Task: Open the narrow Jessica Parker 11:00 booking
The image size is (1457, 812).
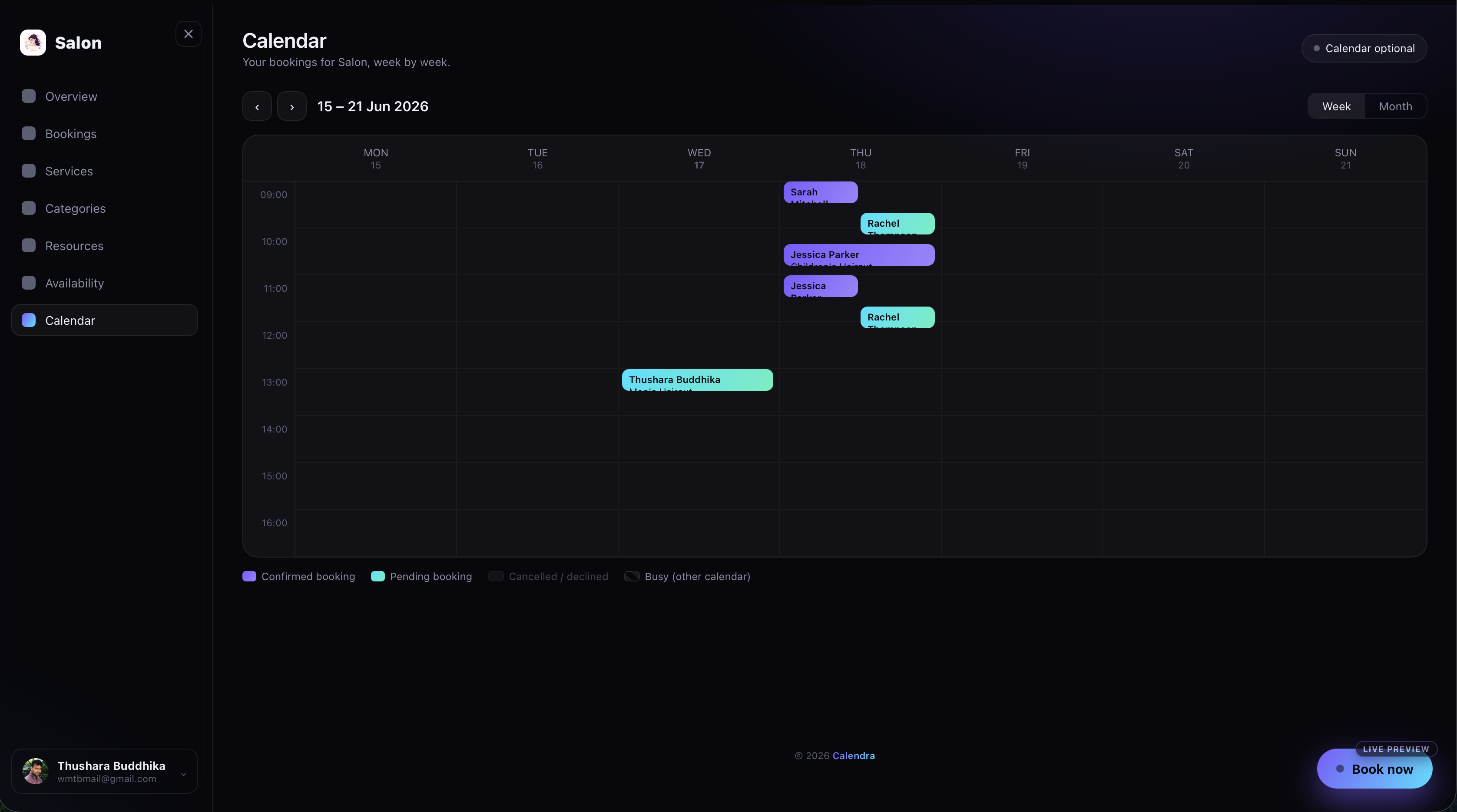Action: click(821, 286)
